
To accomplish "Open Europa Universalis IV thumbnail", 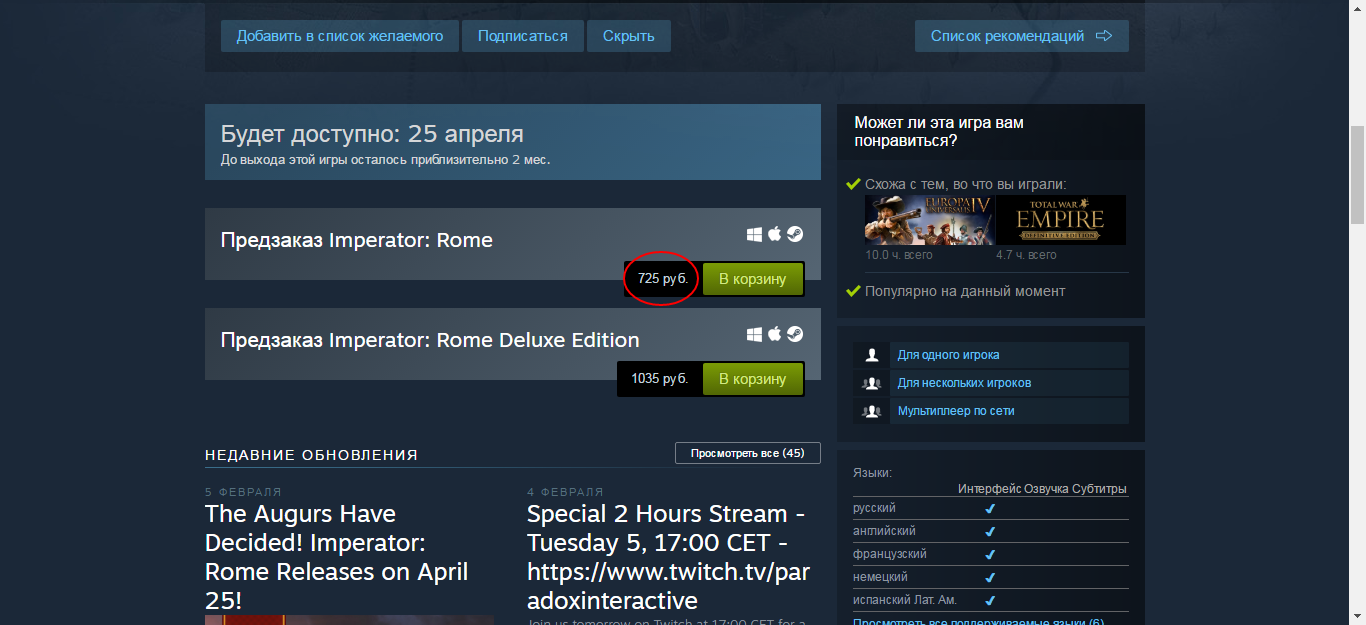I will pyautogui.click(x=927, y=220).
